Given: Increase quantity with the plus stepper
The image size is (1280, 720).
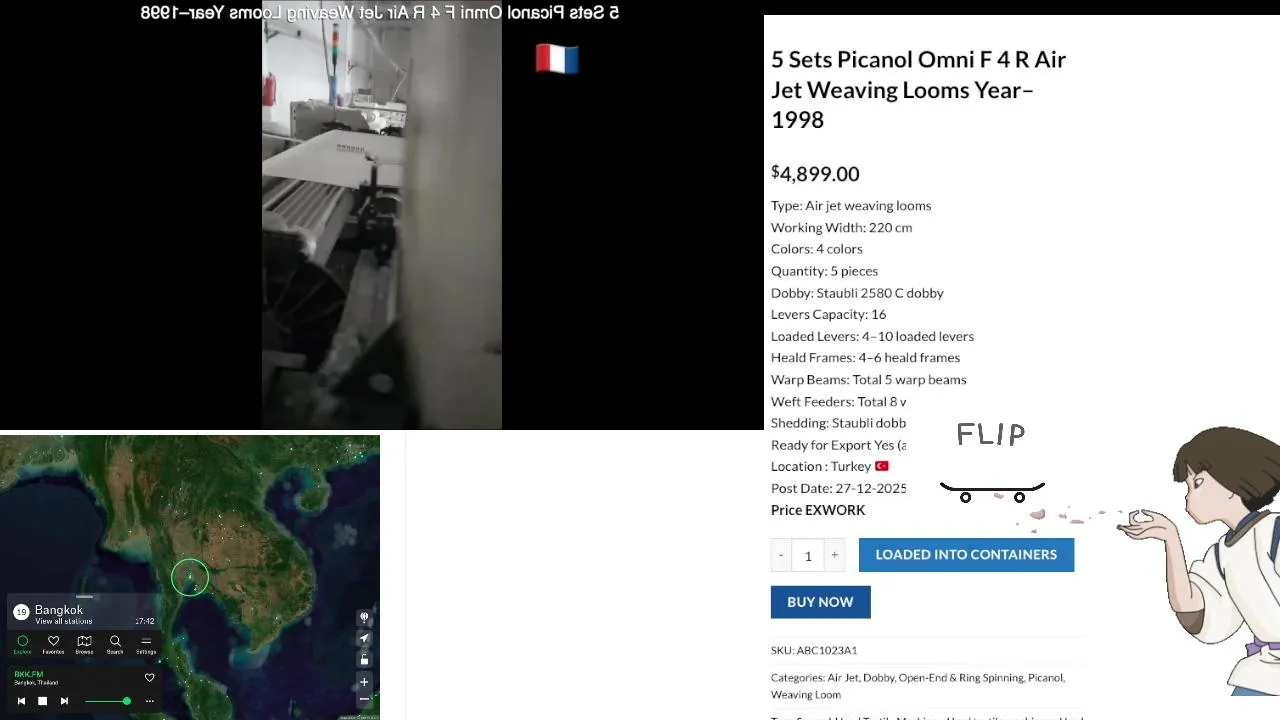Looking at the screenshot, I should click(x=834, y=555).
